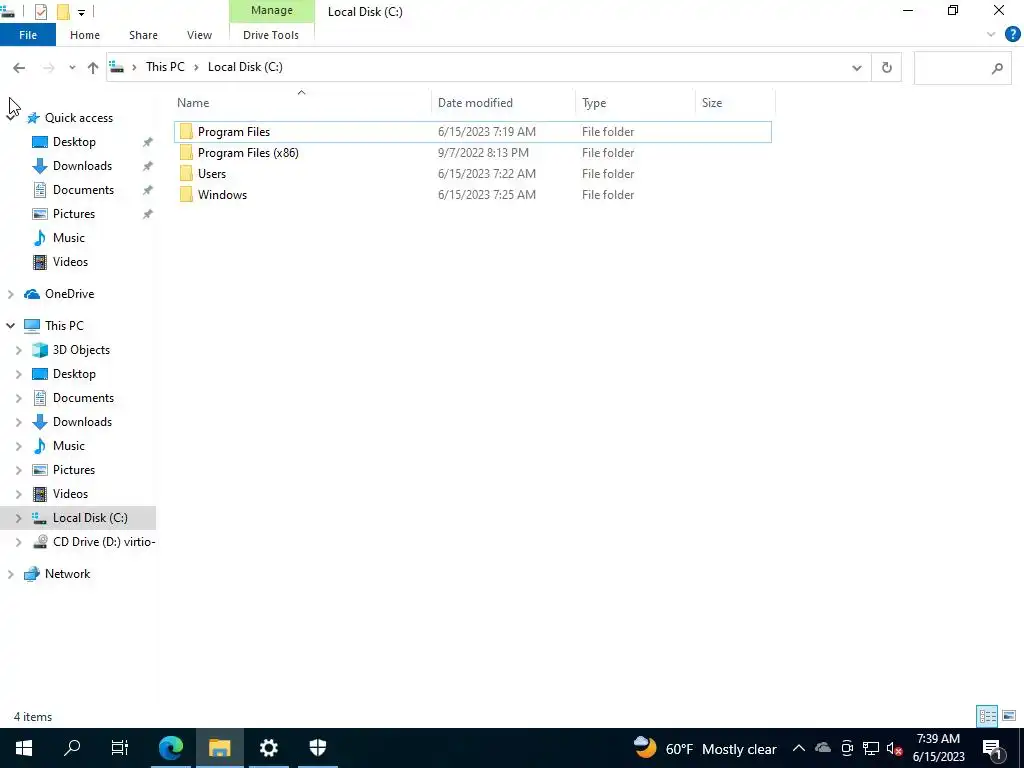Open address bar history dropdown
1024x768 pixels.
coord(857,67)
